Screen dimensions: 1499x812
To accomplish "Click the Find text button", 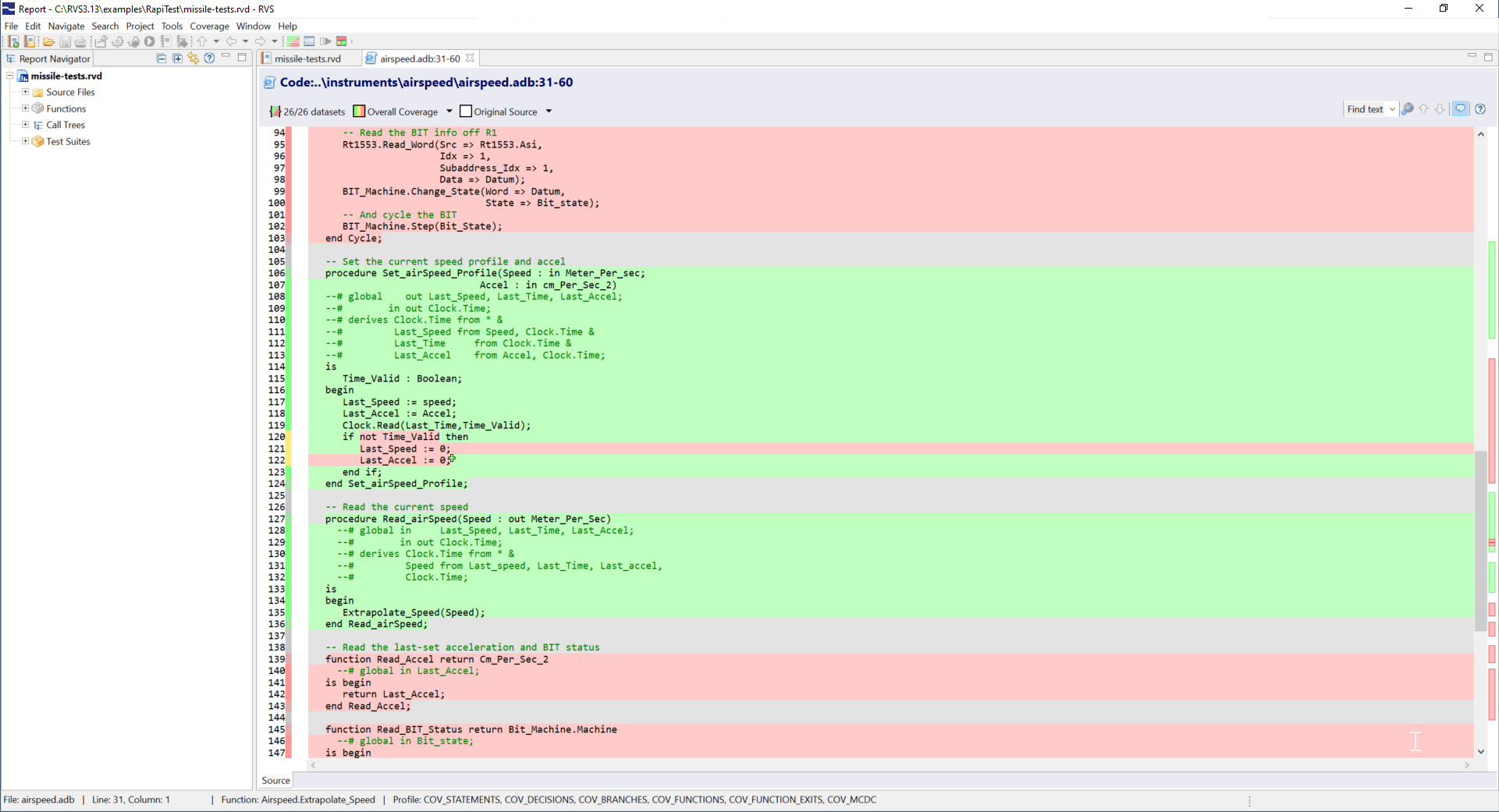I will (1364, 108).
